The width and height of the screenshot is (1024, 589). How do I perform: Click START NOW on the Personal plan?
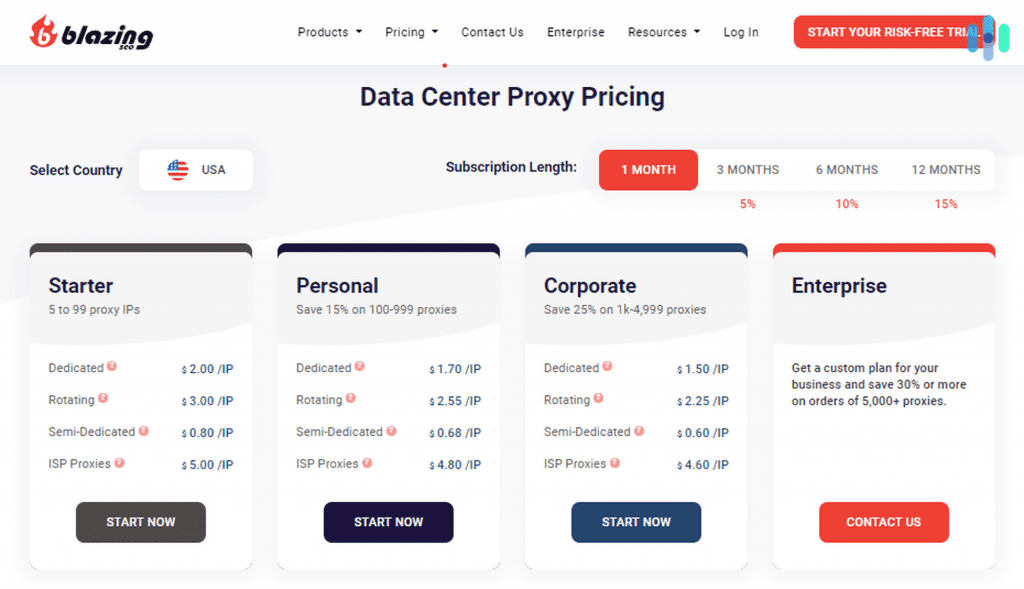coord(388,522)
